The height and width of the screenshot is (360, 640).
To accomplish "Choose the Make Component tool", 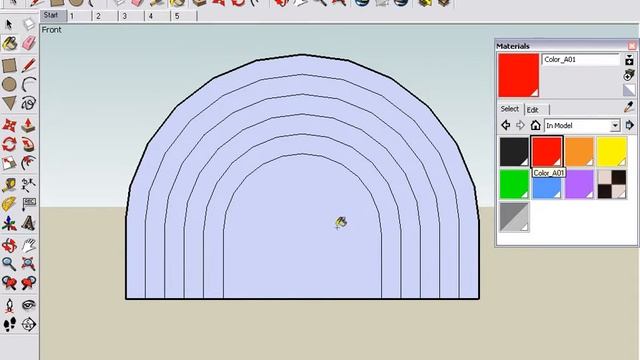I will (28, 24).
